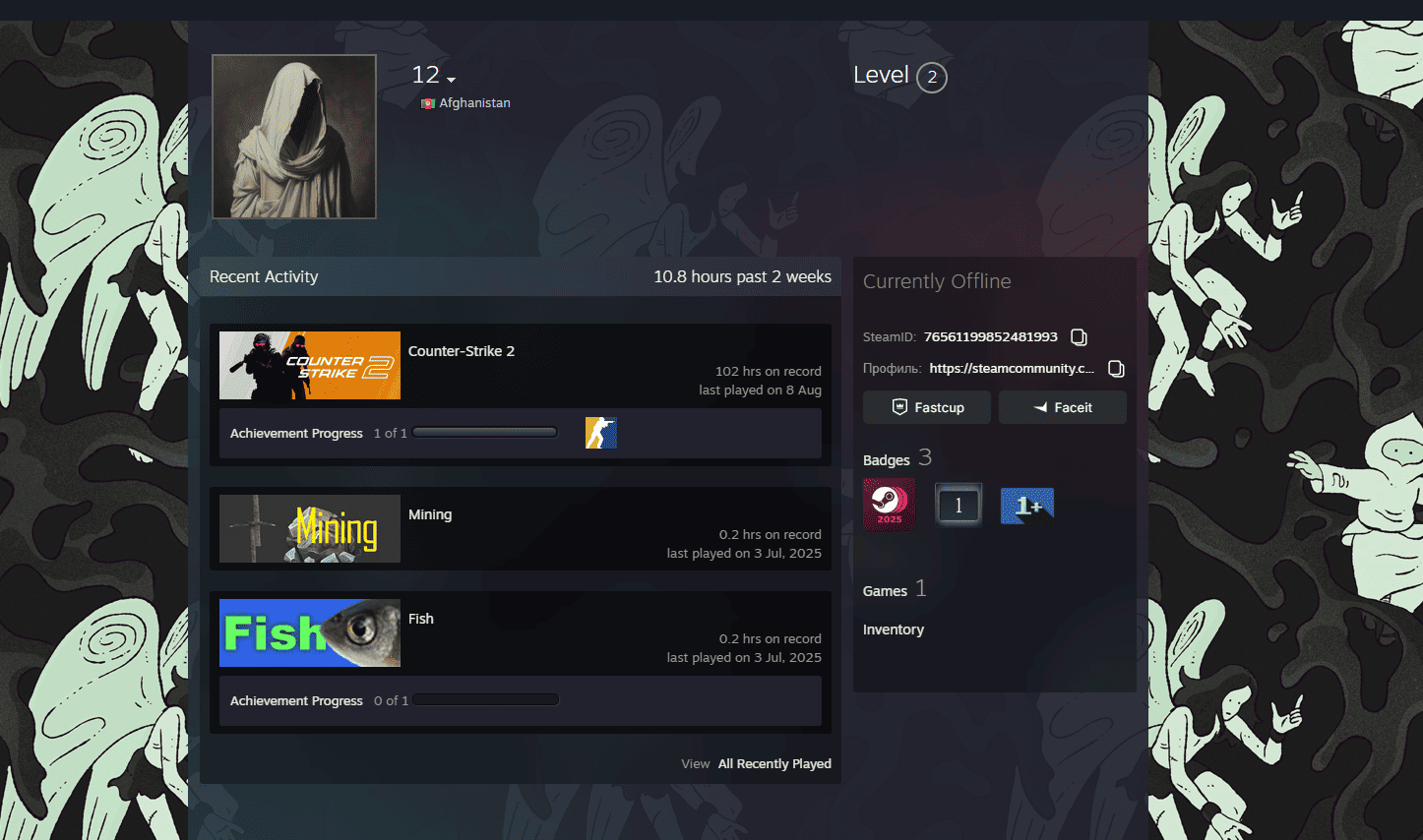Click the Level label text
The image size is (1423, 840).
881,75
